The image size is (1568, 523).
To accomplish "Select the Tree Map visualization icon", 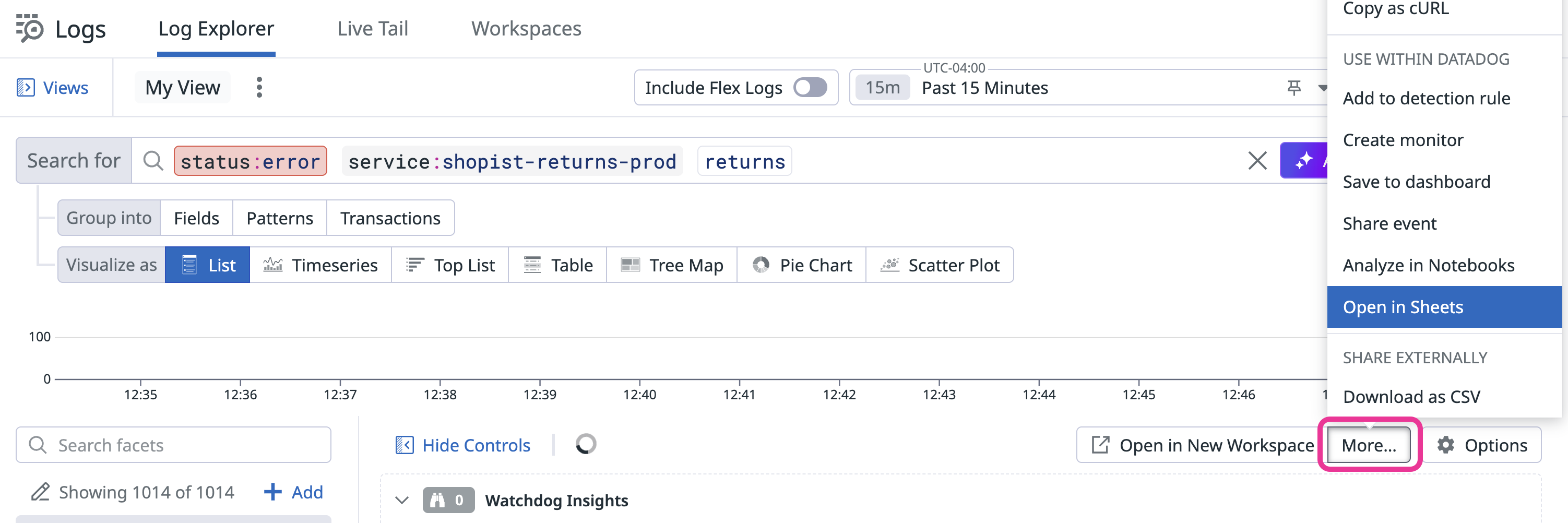I will coord(631,264).
